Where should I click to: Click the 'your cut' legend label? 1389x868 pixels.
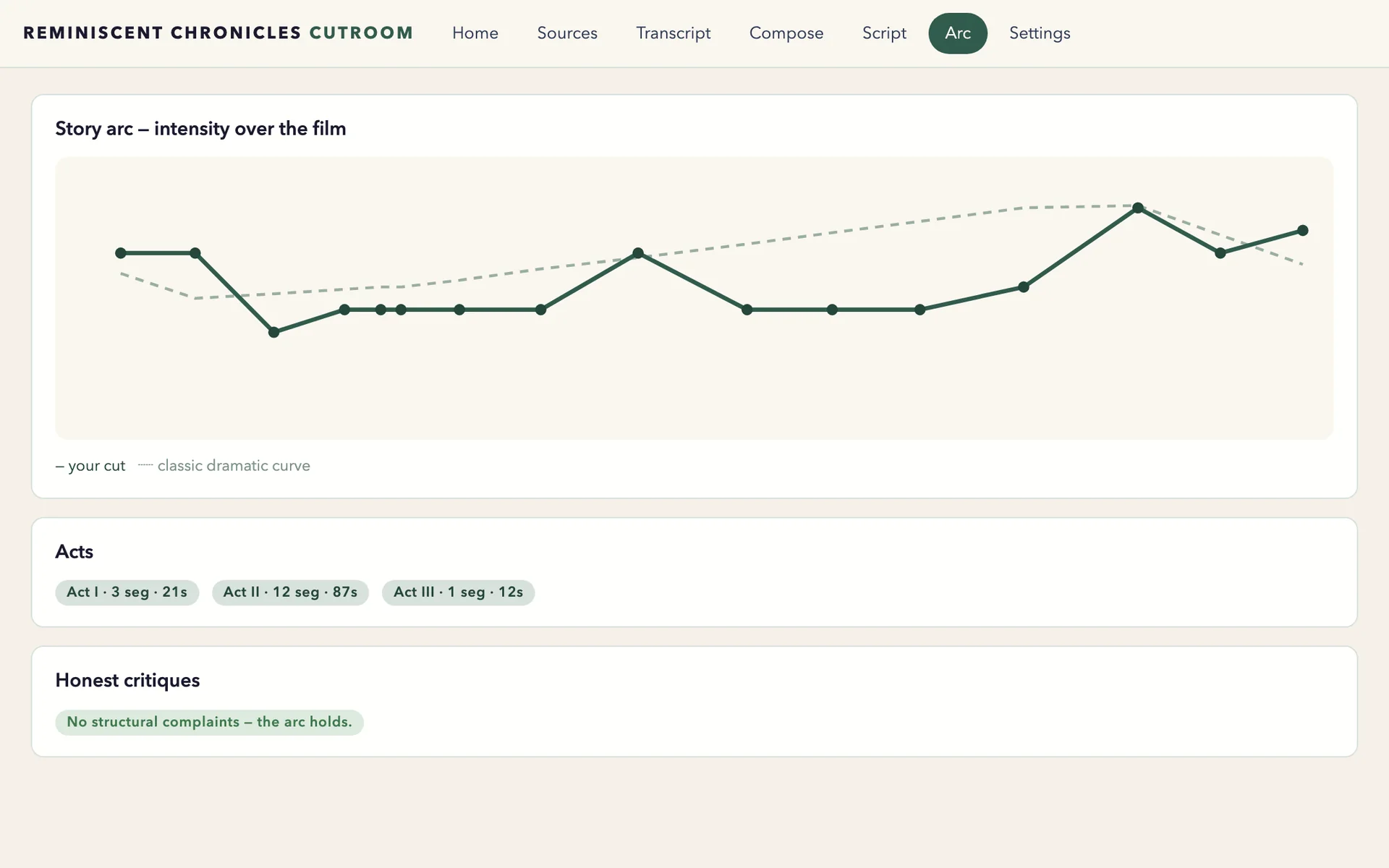point(90,466)
